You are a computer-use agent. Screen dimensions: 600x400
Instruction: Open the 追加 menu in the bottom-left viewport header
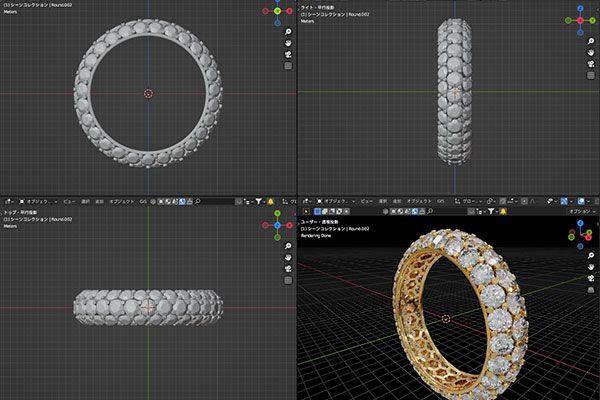click(x=98, y=201)
